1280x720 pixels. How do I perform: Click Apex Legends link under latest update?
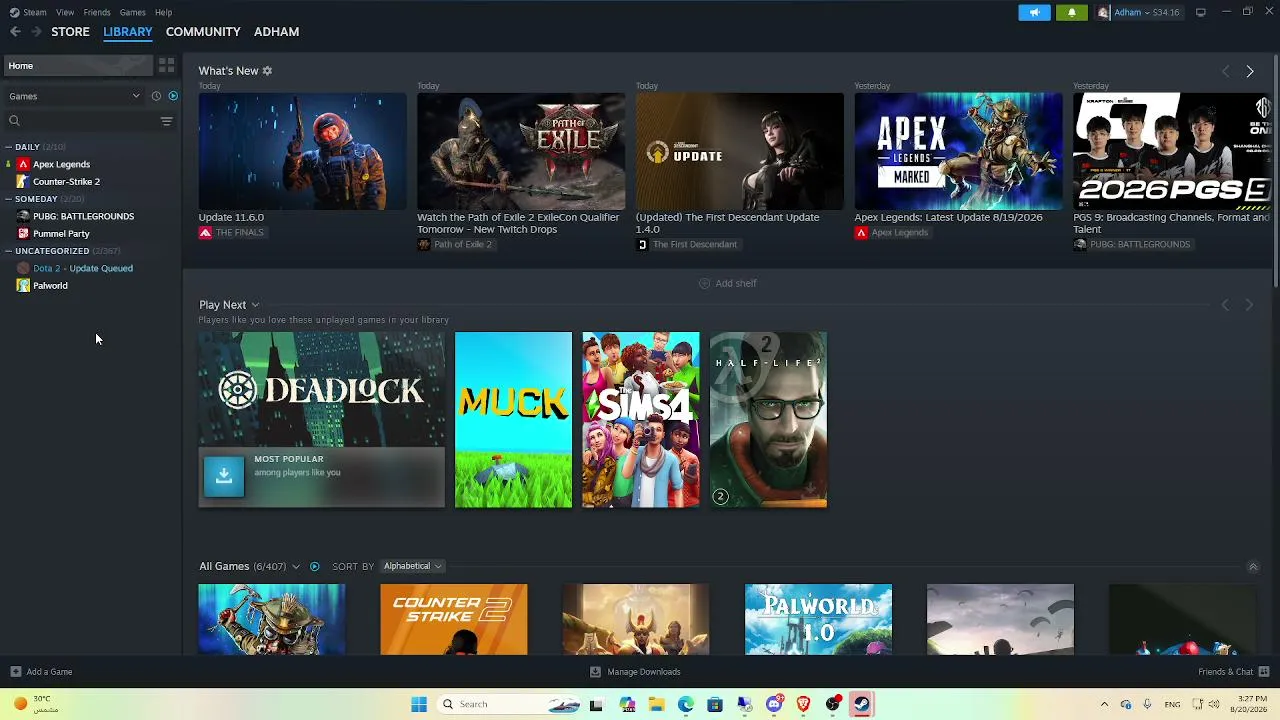[x=892, y=233]
